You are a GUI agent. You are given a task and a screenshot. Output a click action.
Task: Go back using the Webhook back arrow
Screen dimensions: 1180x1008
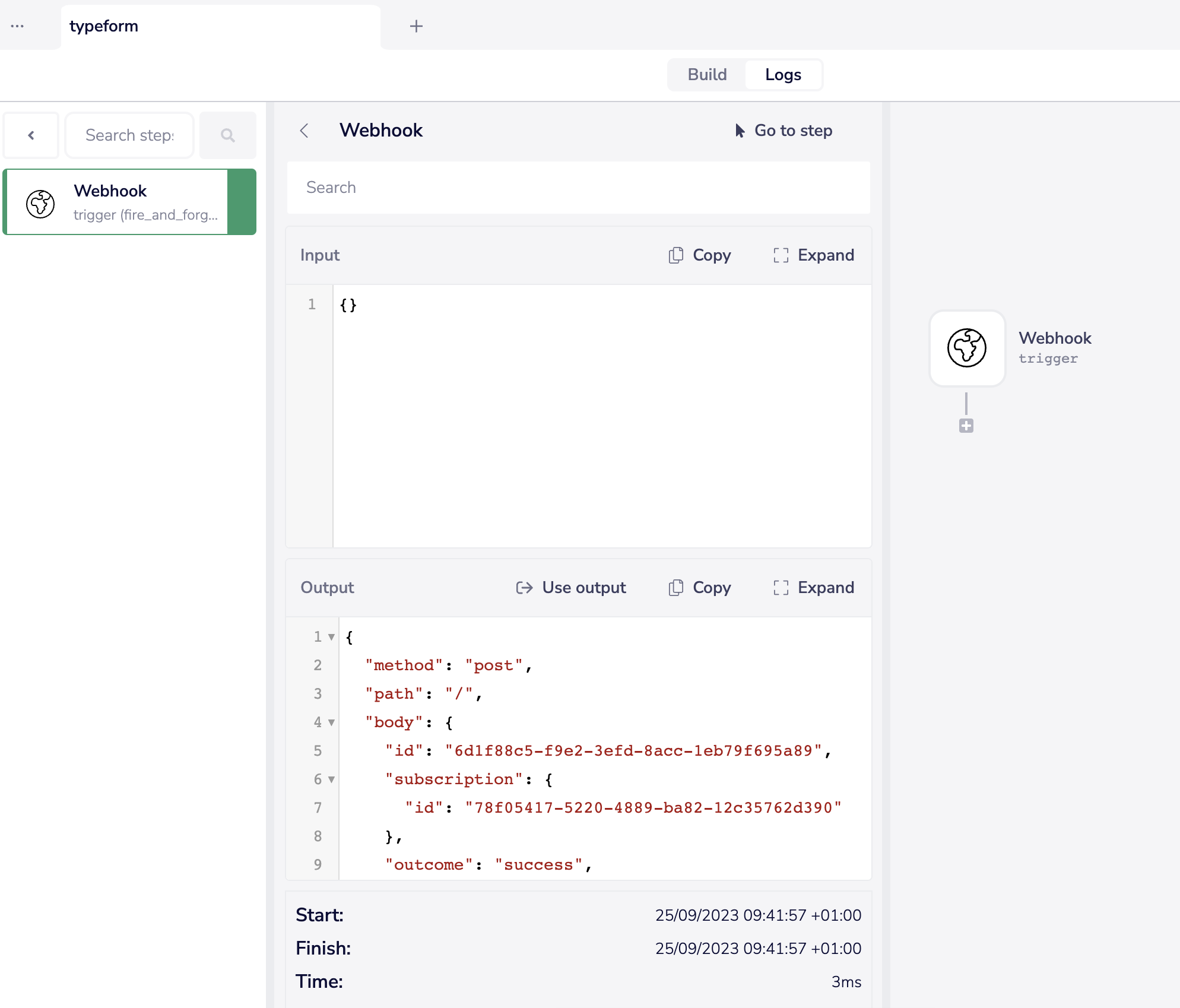305,131
